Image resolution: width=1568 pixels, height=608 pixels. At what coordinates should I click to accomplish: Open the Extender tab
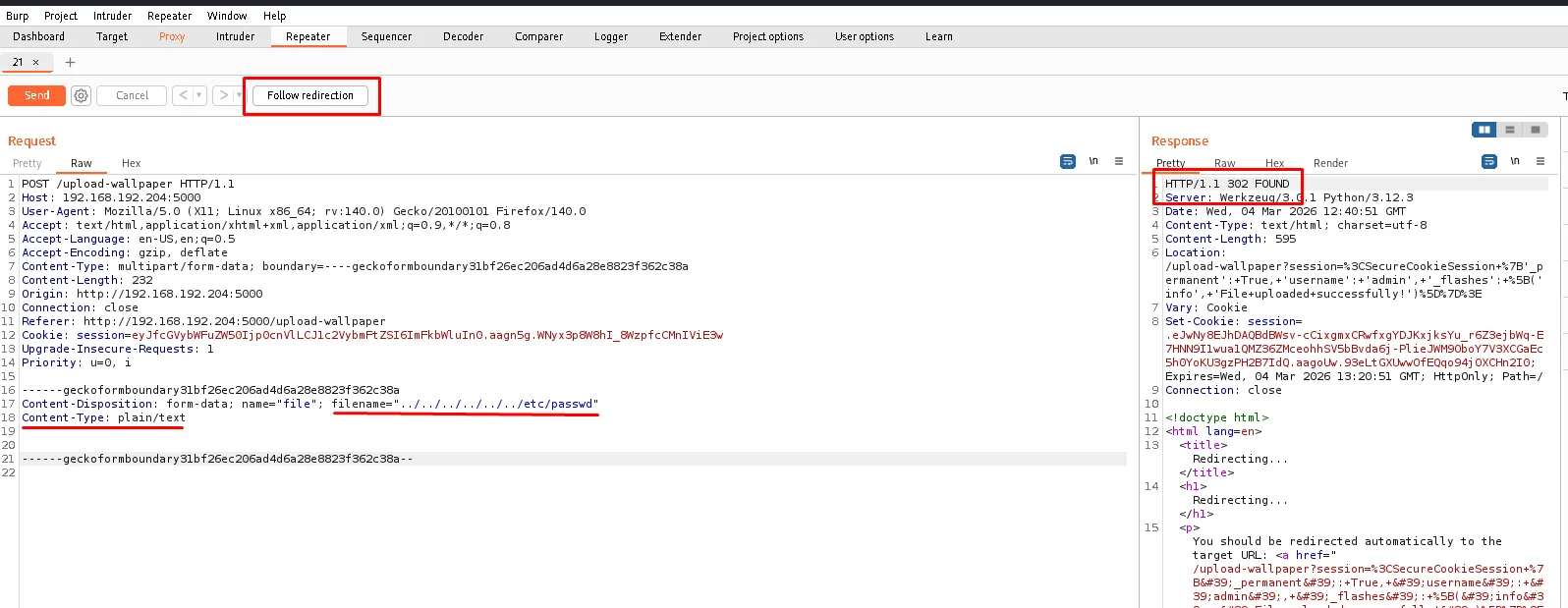point(681,36)
